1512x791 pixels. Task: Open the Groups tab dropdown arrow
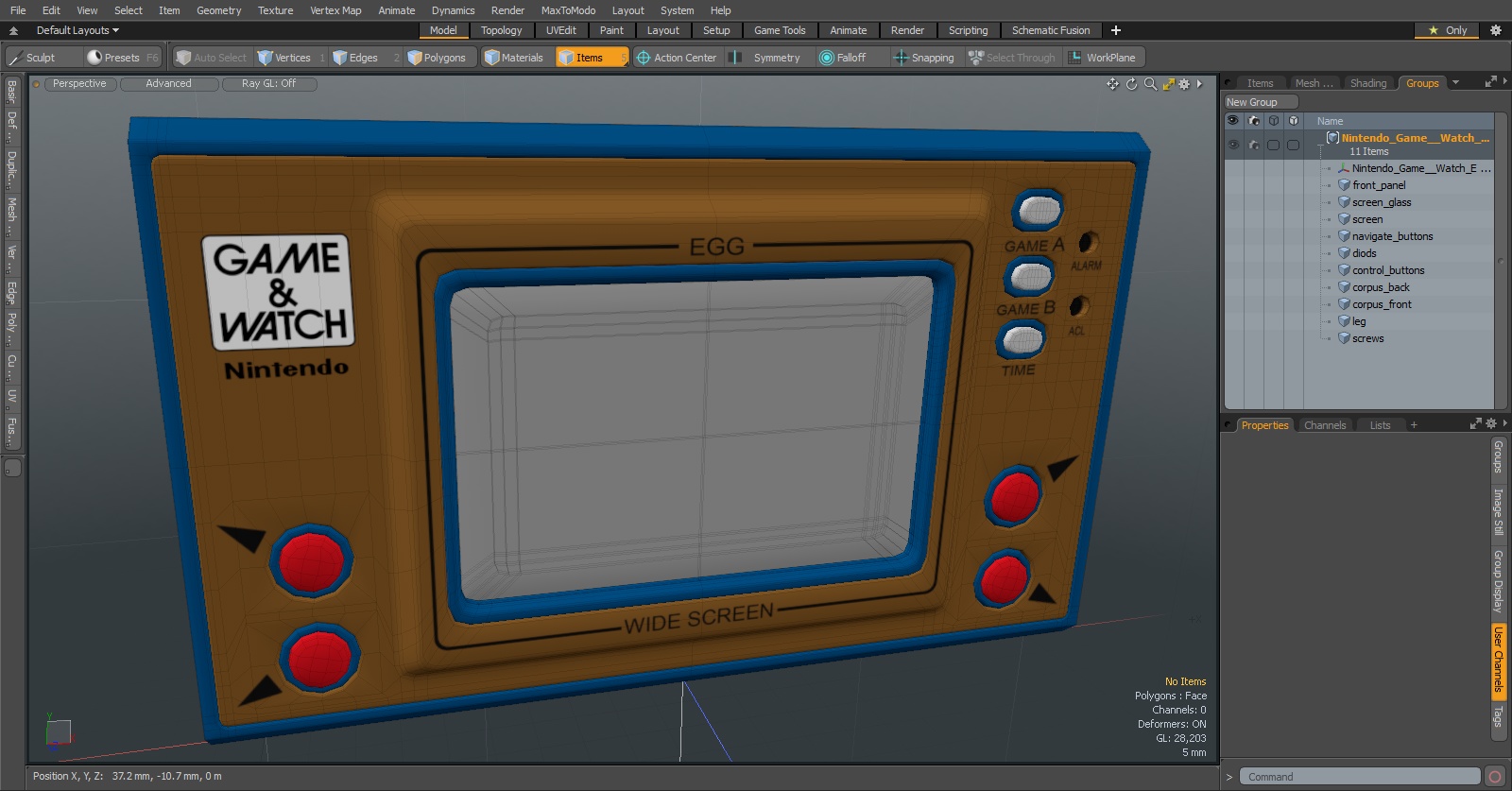[x=1455, y=83]
